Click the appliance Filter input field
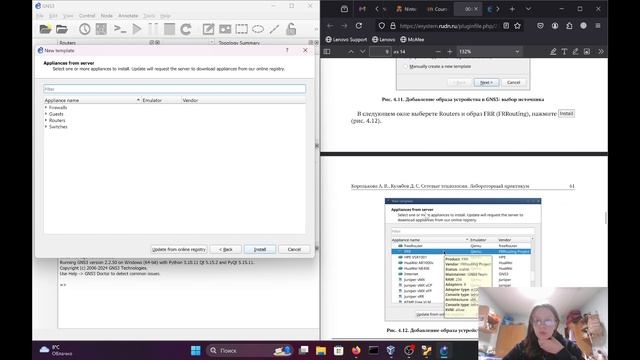640x360 pixels. (175, 89)
